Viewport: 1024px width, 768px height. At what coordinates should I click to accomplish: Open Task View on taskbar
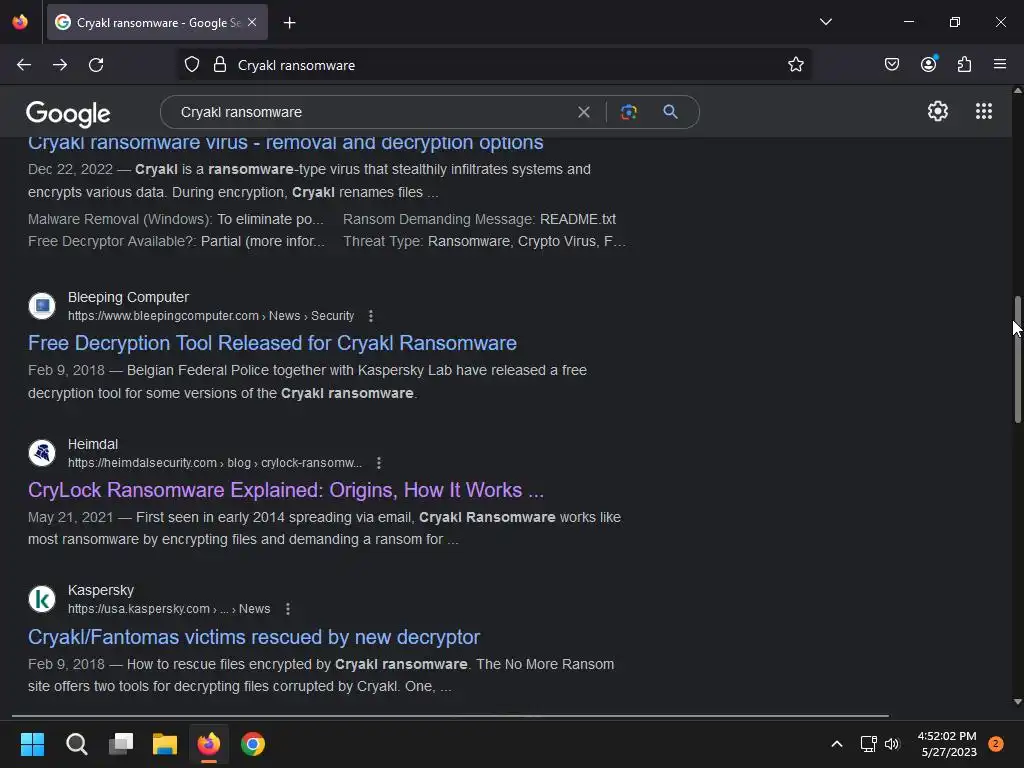point(121,744)
